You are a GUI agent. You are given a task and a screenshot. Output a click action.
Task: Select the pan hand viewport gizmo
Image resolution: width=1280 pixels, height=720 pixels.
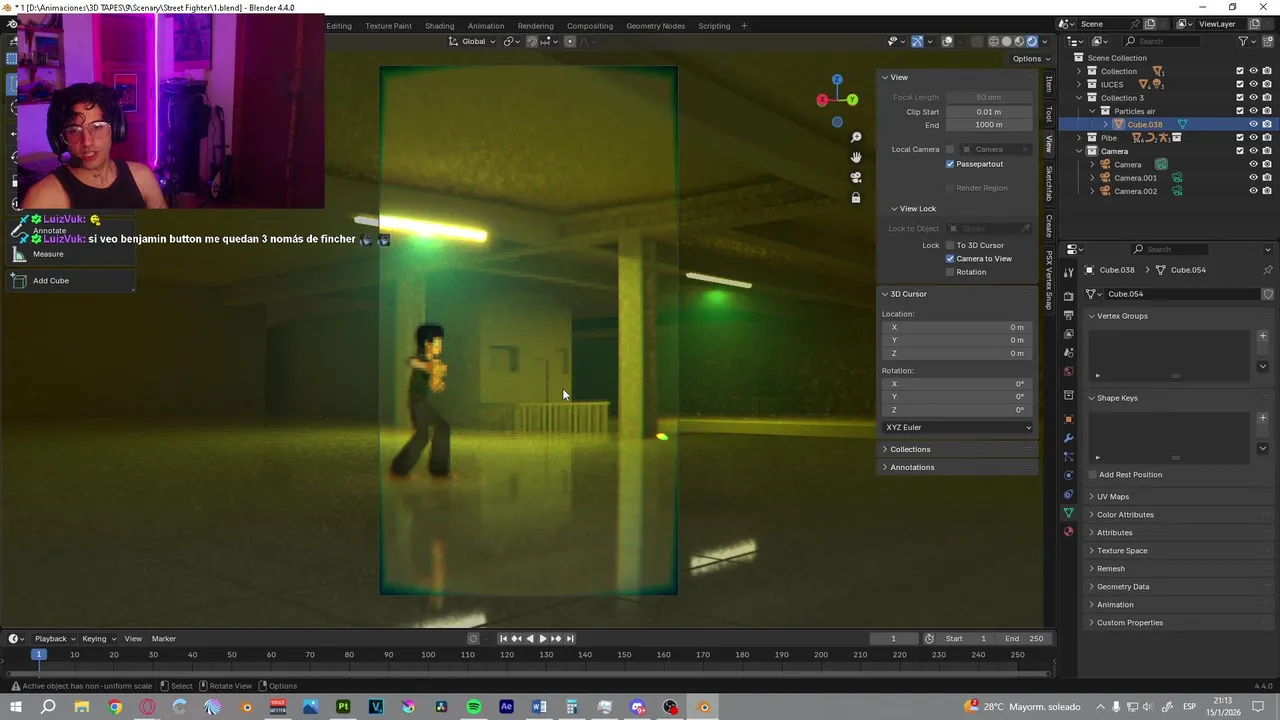[x=856, y=157]
